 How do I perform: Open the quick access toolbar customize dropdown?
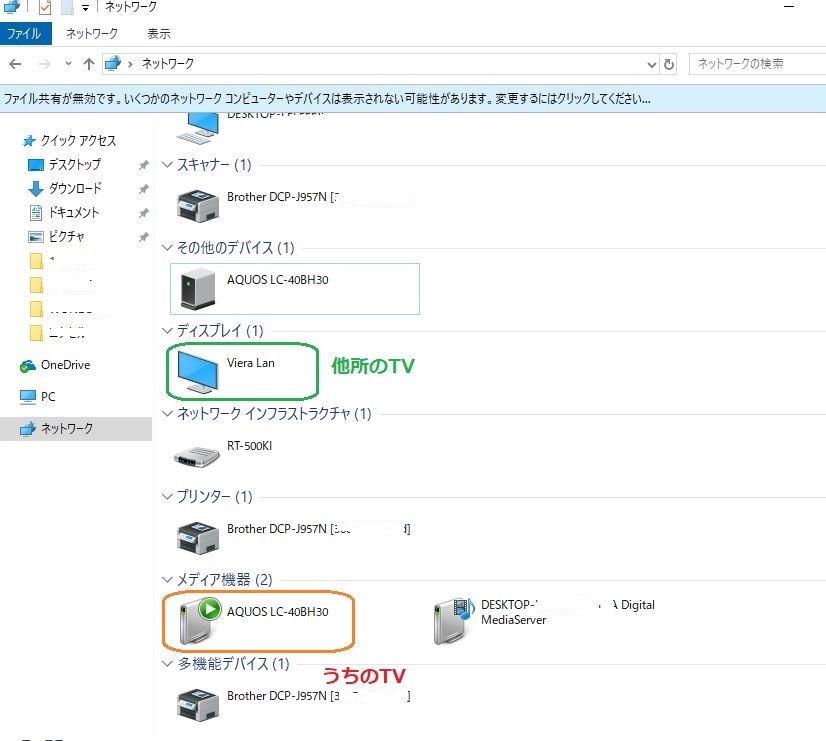pos(85,8)
